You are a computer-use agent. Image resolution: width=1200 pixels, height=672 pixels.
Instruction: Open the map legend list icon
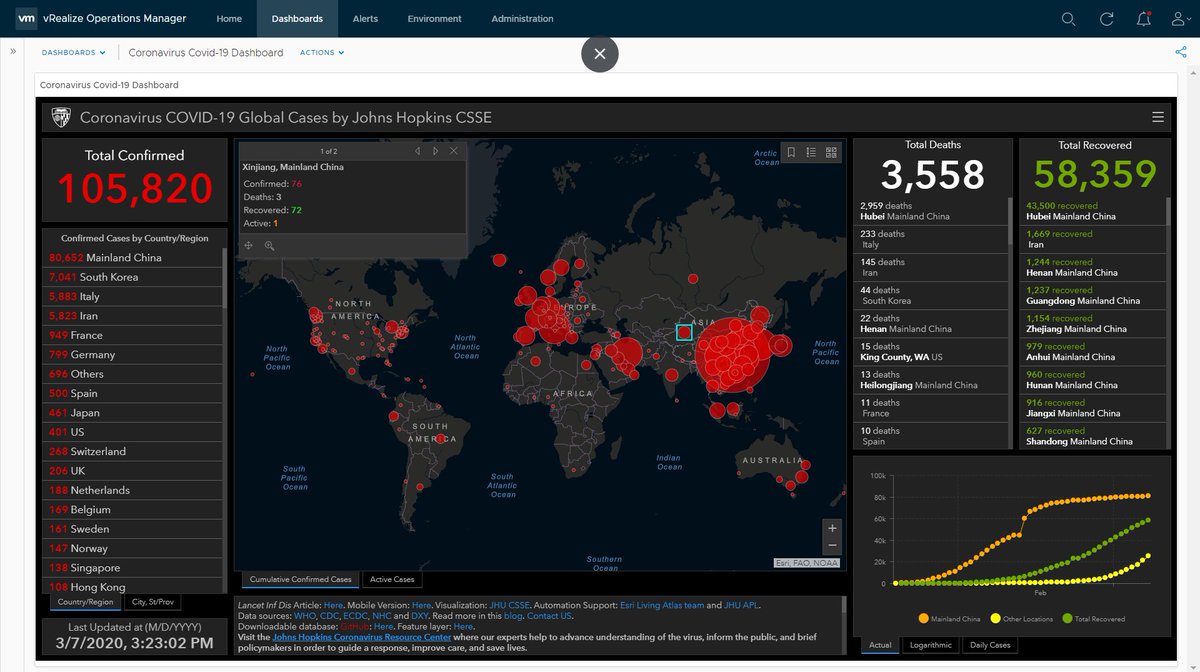[811, 152]
